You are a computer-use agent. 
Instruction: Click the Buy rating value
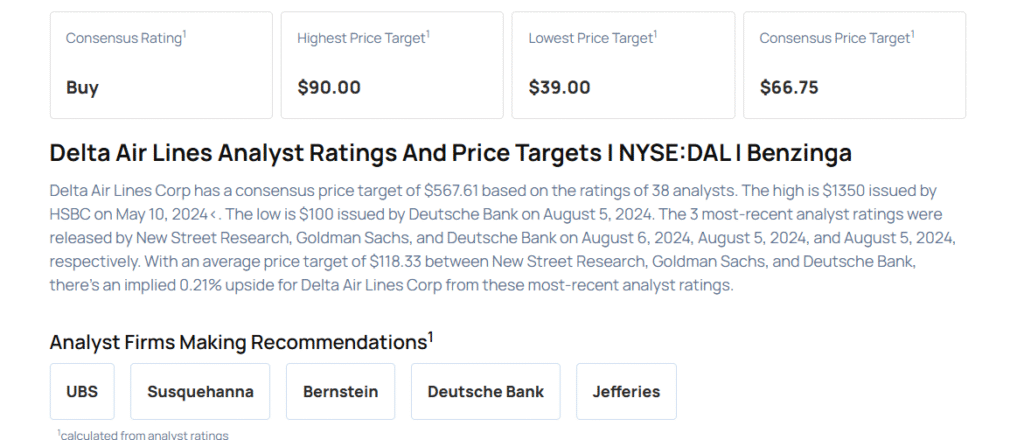coord(82,87)
